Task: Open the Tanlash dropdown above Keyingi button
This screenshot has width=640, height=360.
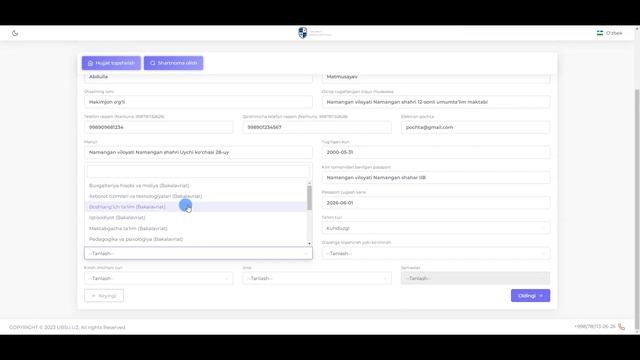Action: coord(158,278)
